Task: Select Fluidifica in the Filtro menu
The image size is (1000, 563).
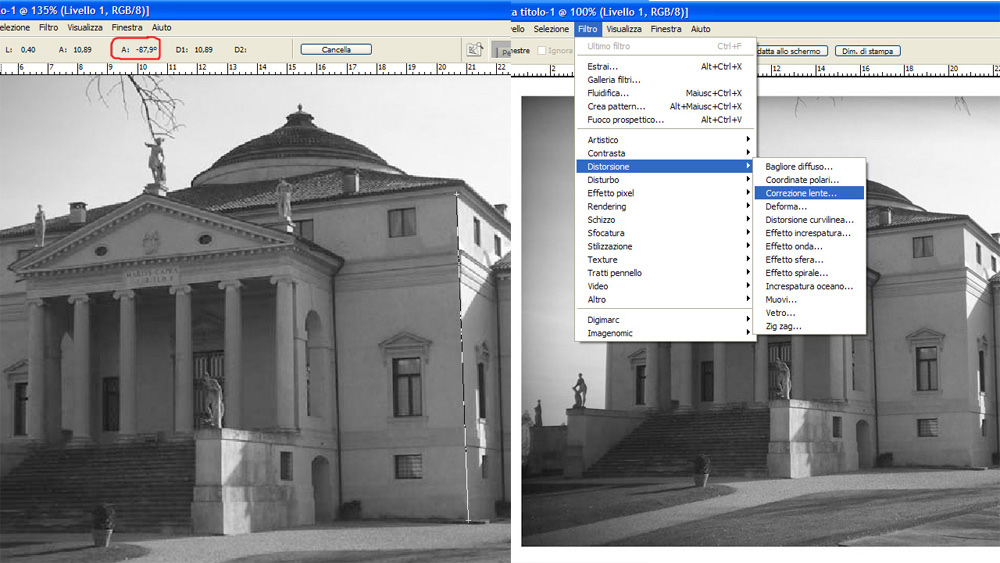Action: pyautogui.click(x=608, y=93)
